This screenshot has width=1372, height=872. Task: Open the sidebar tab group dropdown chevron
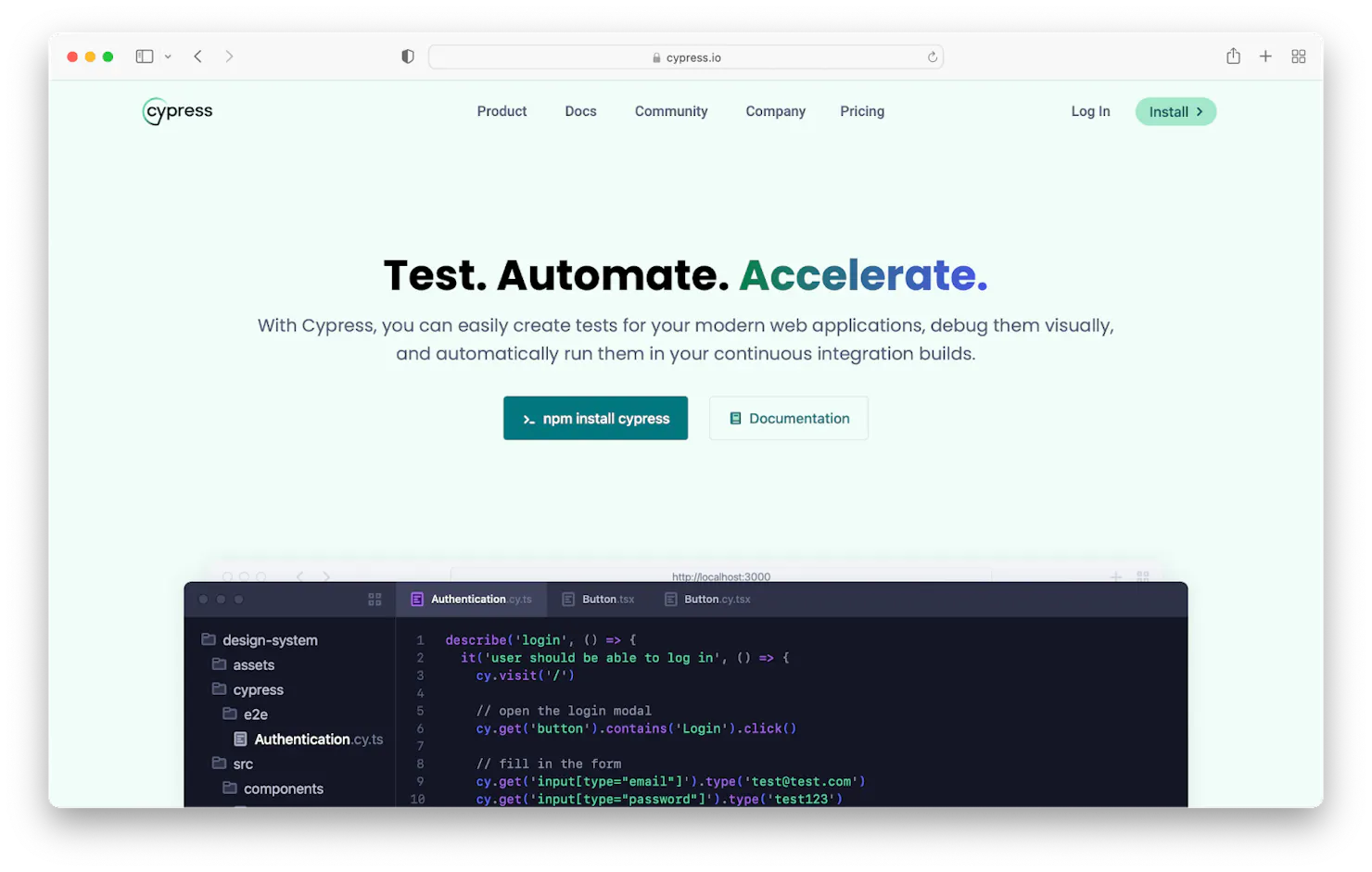click(168, 57)
